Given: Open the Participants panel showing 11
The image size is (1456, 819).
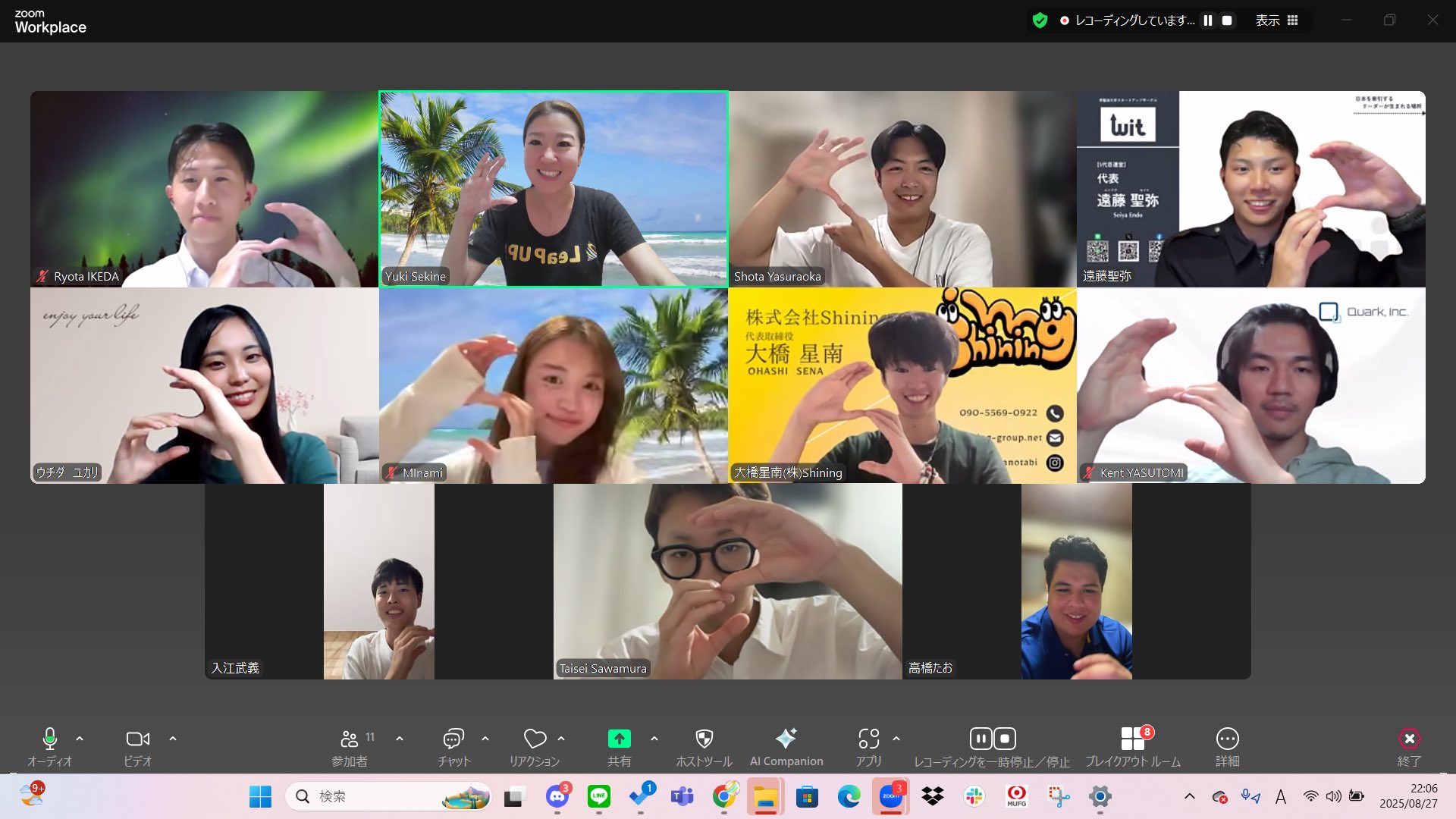Looking at the screenshot, I should pos(350,739).
